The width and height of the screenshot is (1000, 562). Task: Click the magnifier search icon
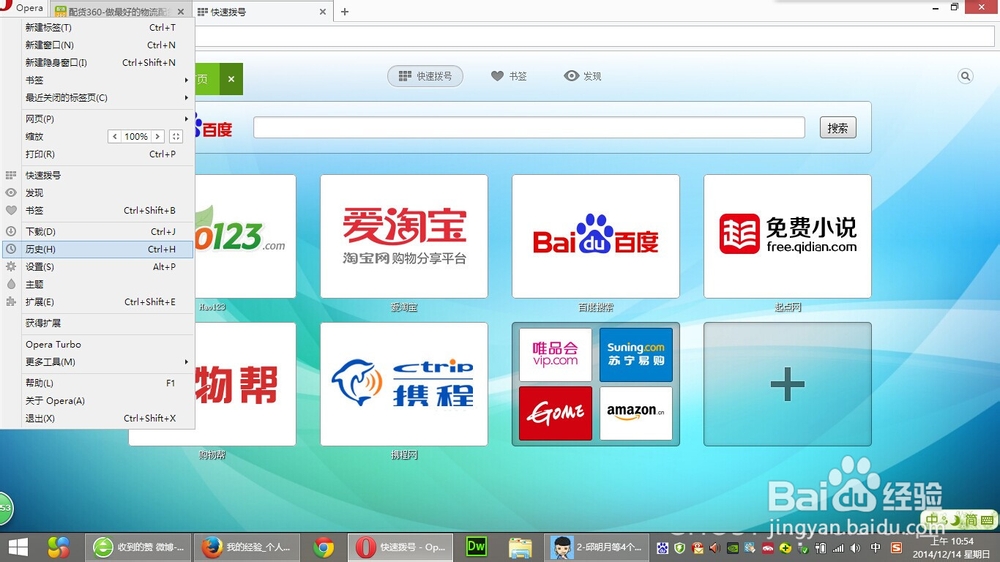pos(966,77)
